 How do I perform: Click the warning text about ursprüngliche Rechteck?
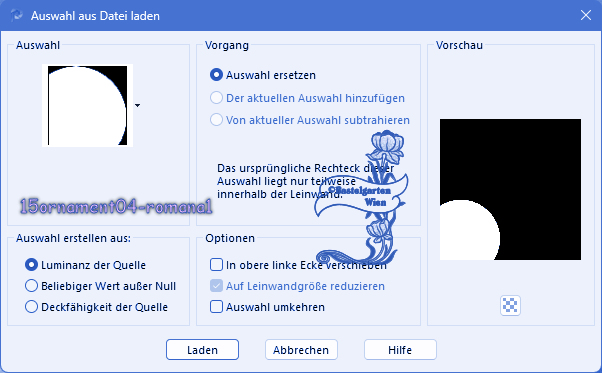(x=305, y=181)
